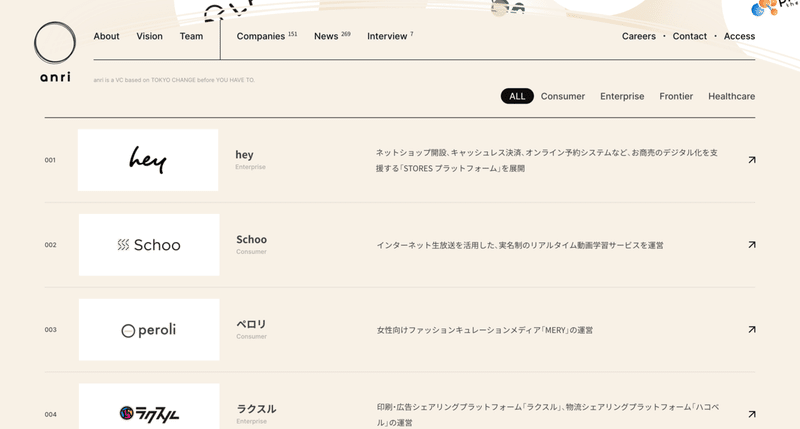Click row number 004
This screenshot has height=429, width=800.
[x=51, y=414]
